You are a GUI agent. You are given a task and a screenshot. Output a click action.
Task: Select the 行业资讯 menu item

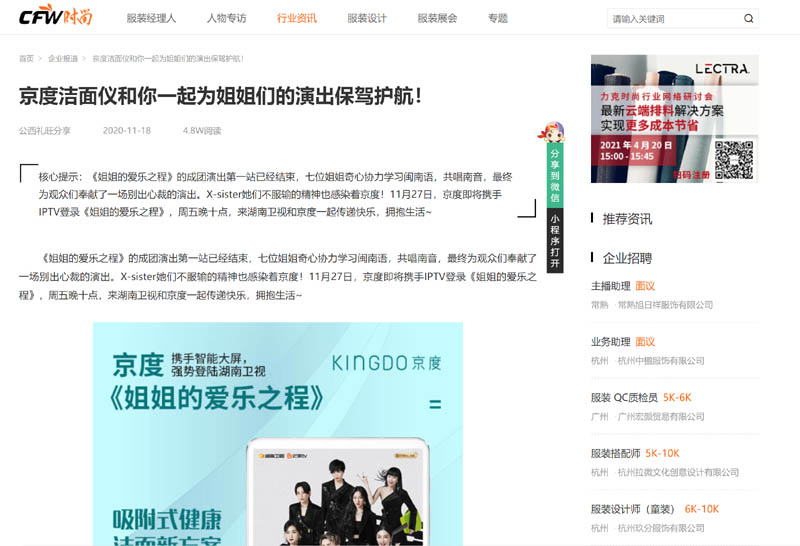(x=296, y=18)
